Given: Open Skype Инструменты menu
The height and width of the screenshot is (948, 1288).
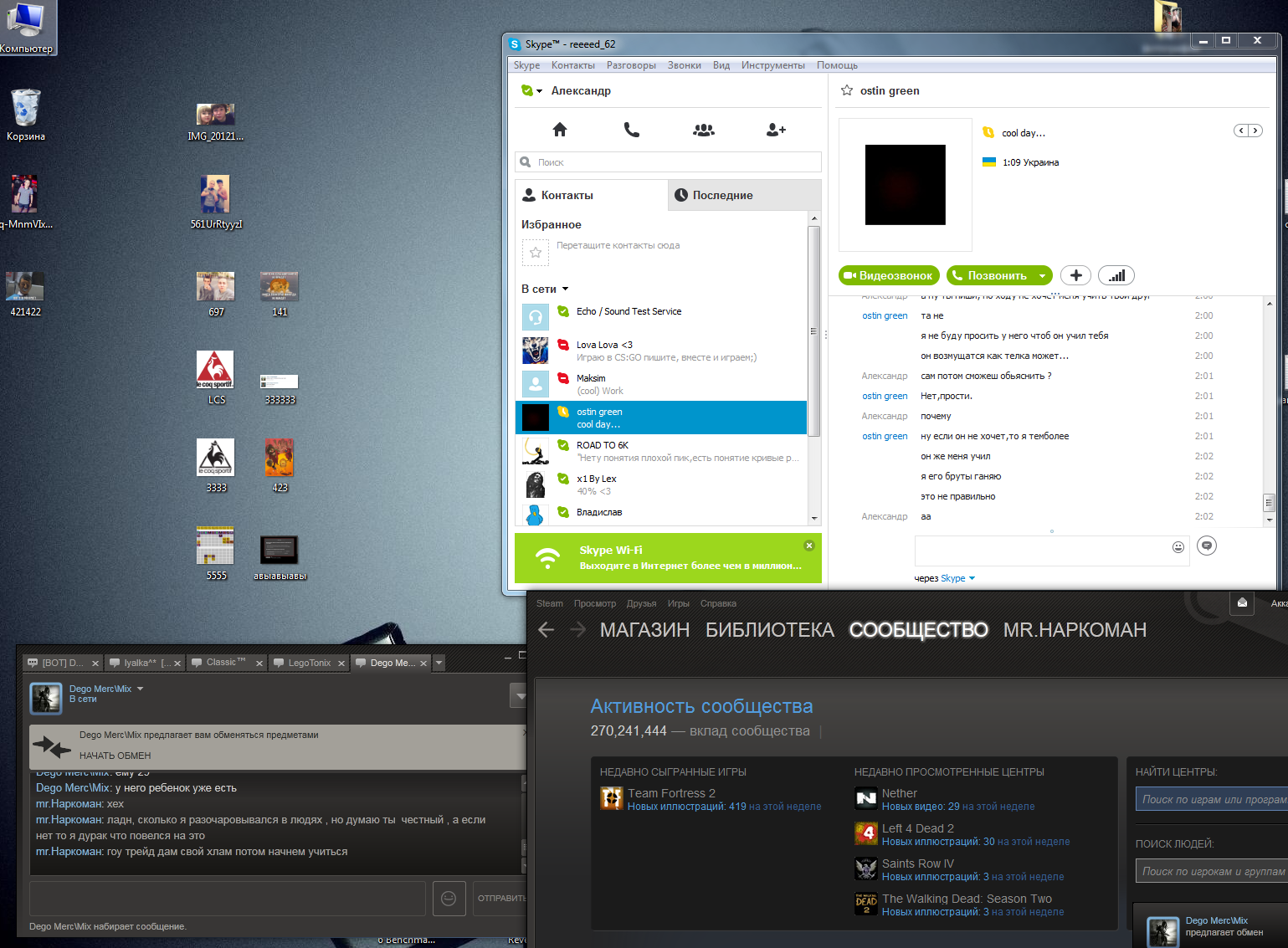Looking at the screenshot, I should tap(773, 65).
